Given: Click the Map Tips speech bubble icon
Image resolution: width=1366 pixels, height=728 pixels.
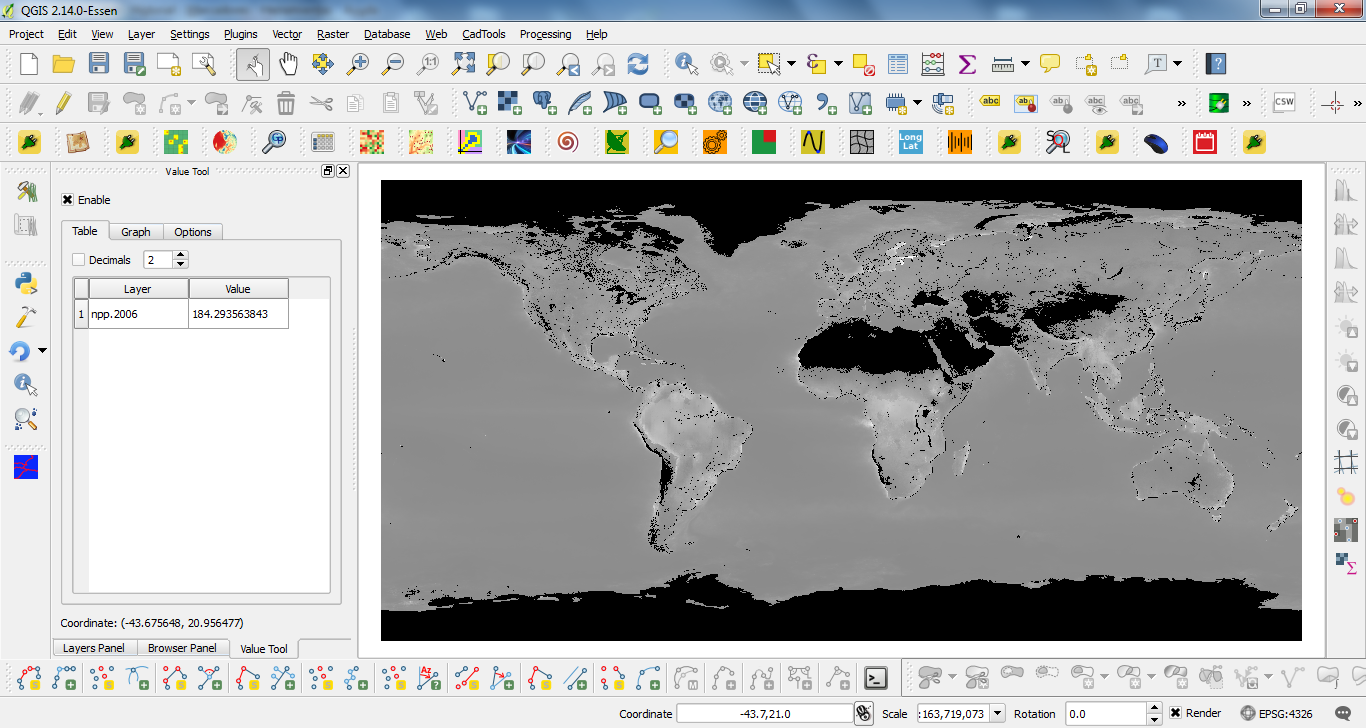Looking at the screenshot, I should pos(1050,64).
